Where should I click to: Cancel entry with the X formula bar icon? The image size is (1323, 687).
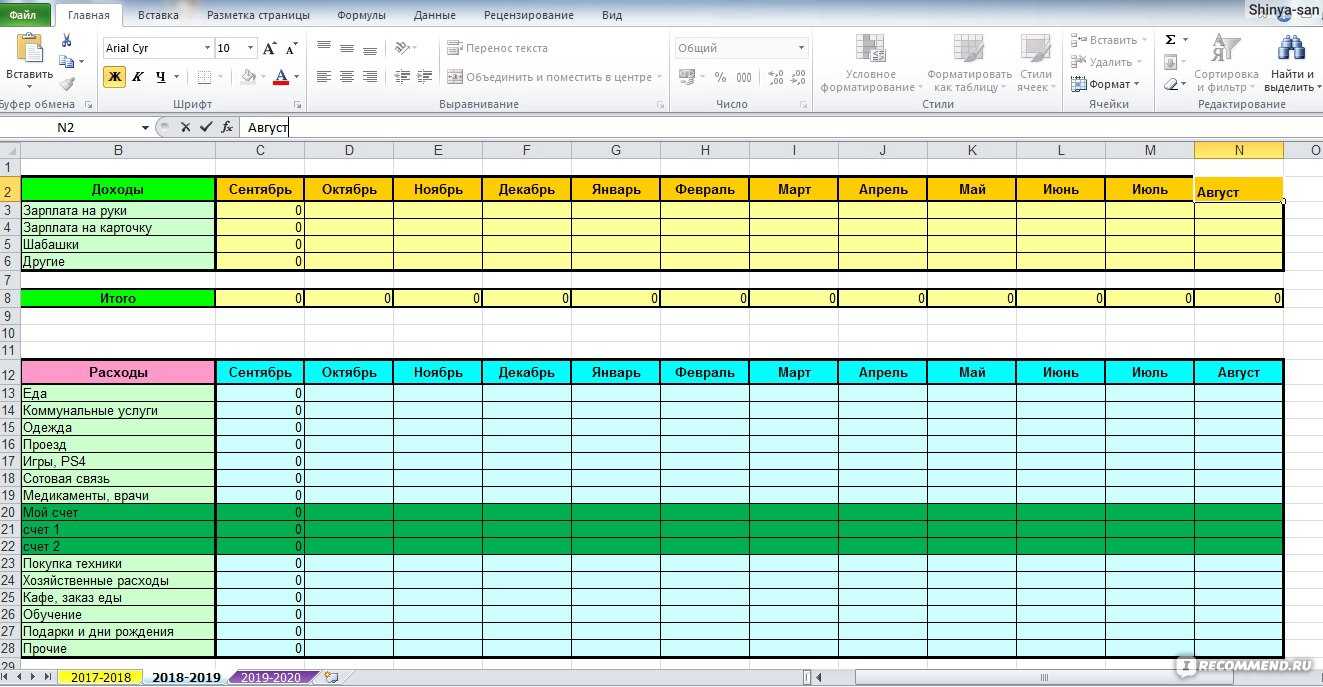tap(185, 127)
